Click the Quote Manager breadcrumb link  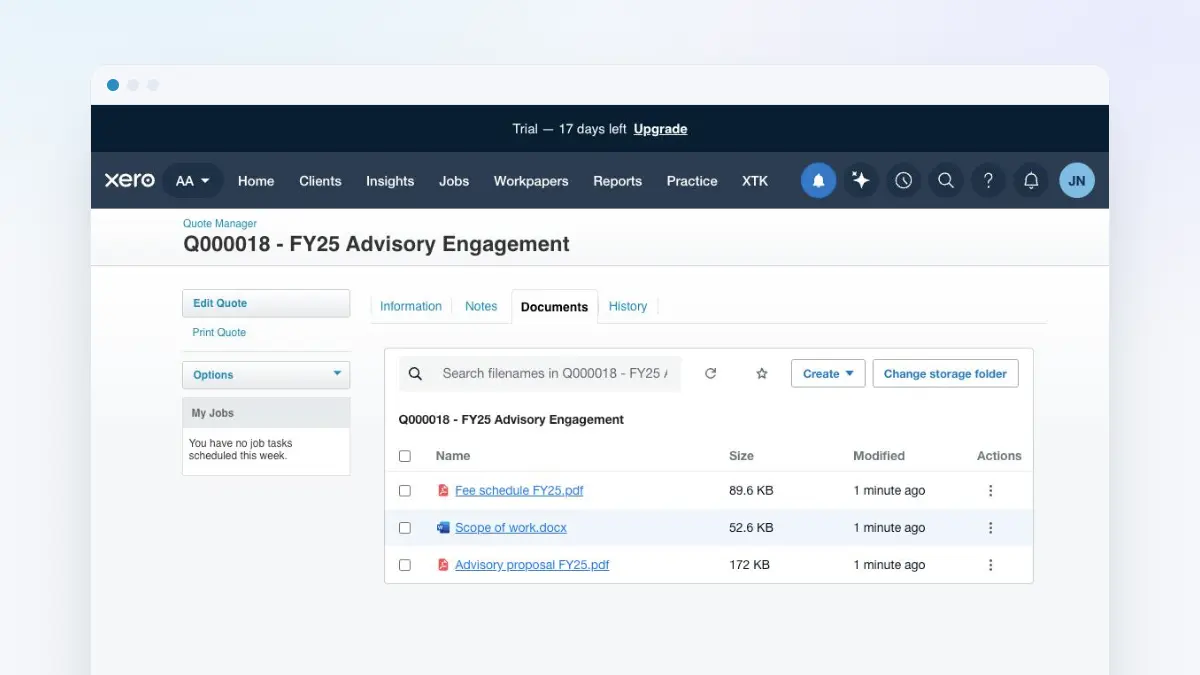click(x=220, y=224)
